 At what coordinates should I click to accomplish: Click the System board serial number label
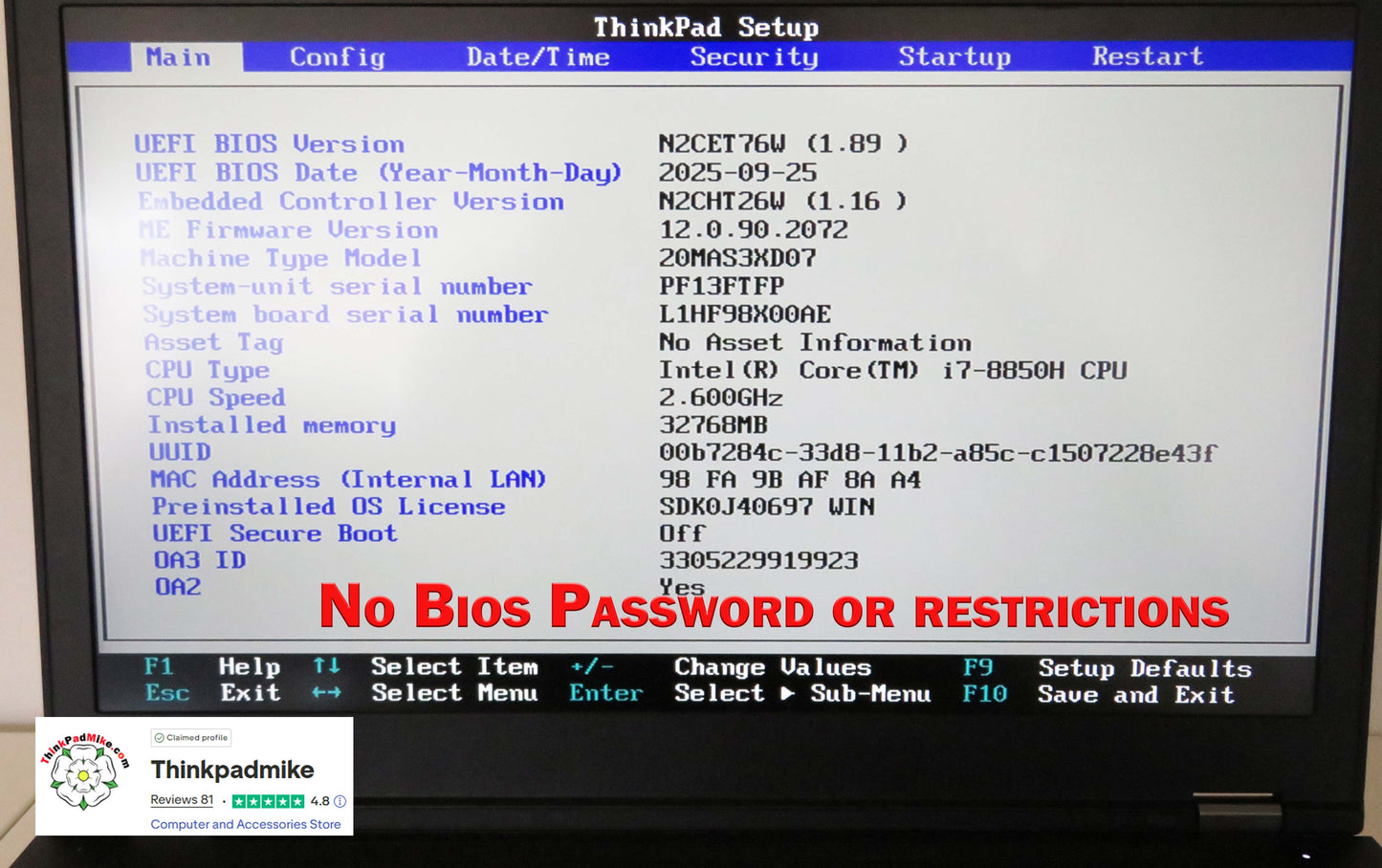point(345,315)
